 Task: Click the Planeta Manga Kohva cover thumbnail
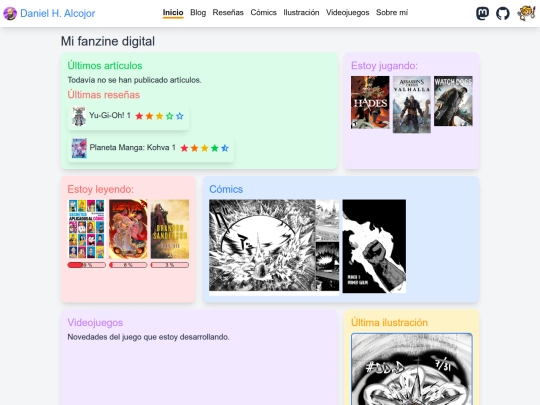(79, 148)
